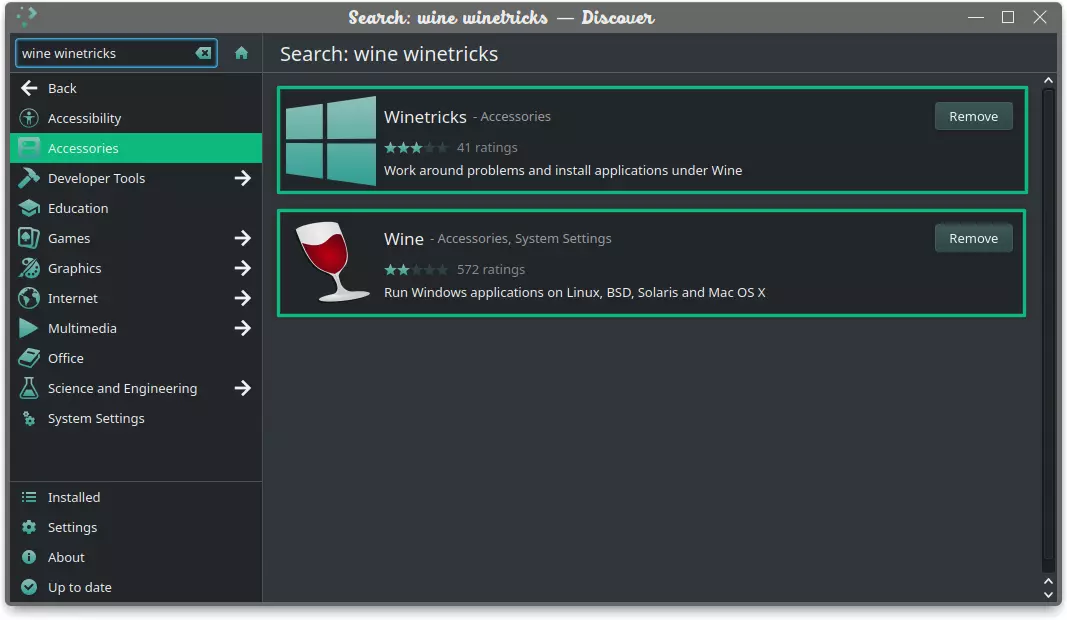Open the Multimedia category label
This screenshot has width=1067, height=620.
pyautogui.click(x=82, y=327)
